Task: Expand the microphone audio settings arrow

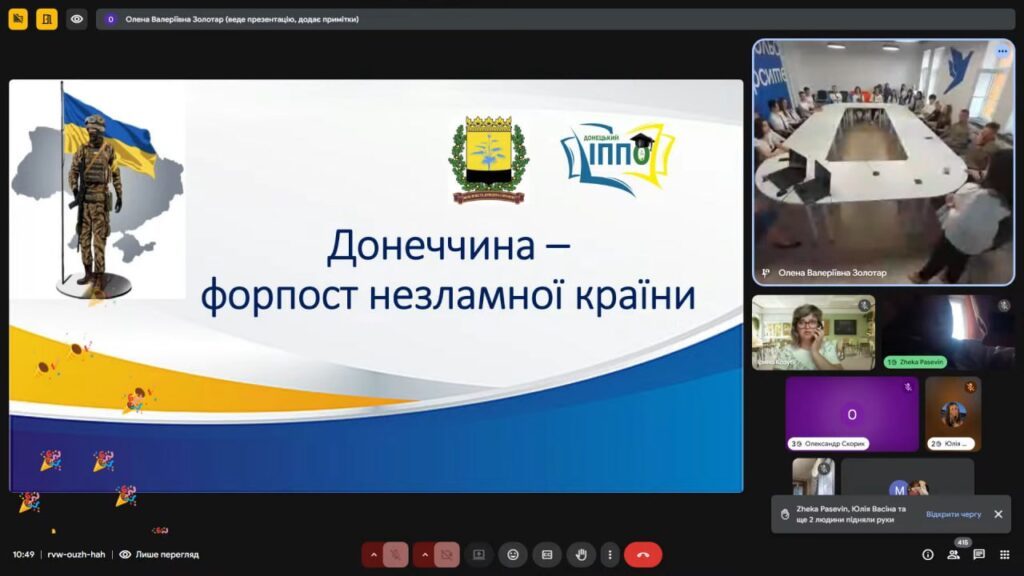Action: click(373, 554)
